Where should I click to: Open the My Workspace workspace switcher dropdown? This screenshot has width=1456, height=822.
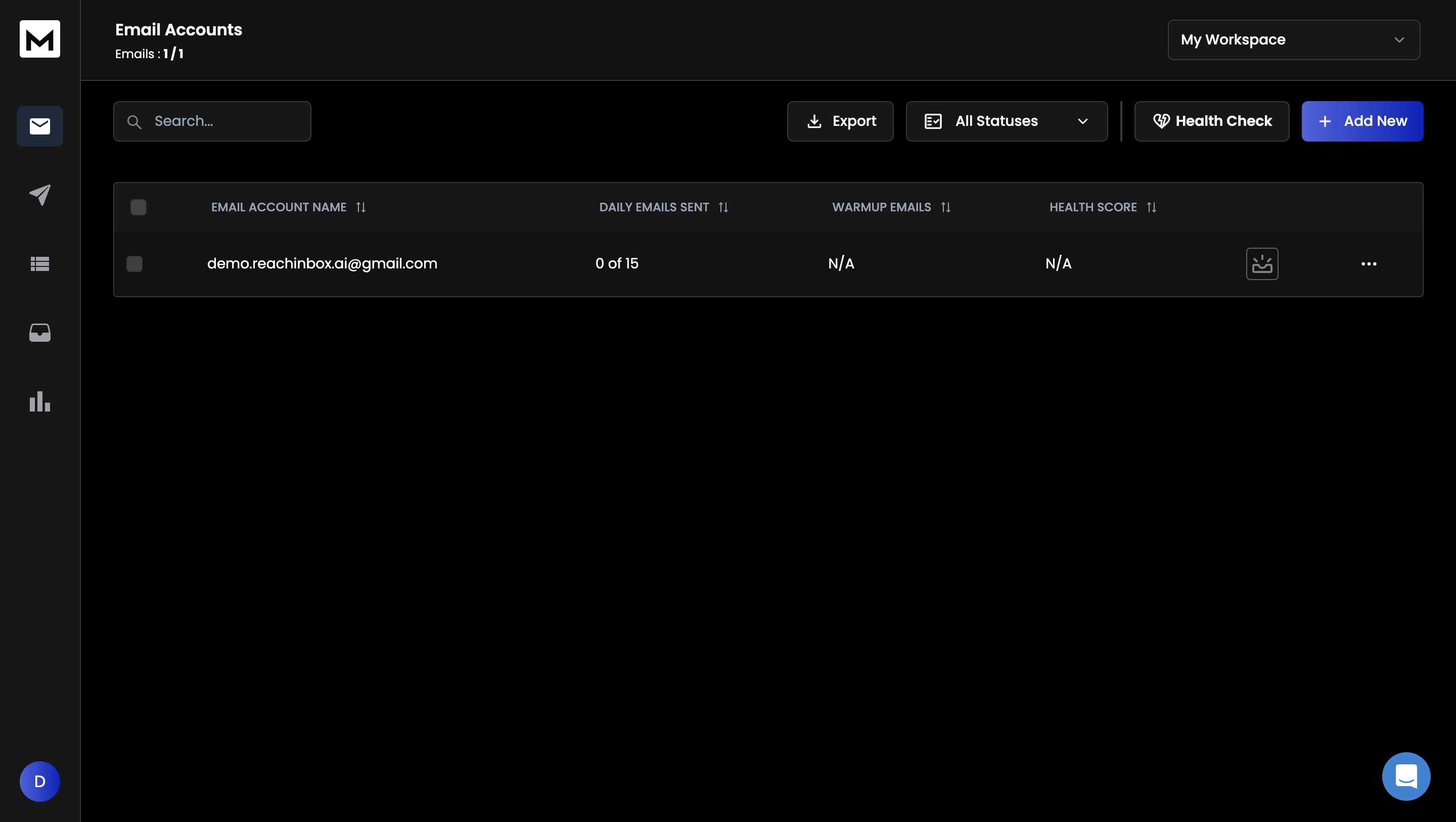pos(1294,39)
